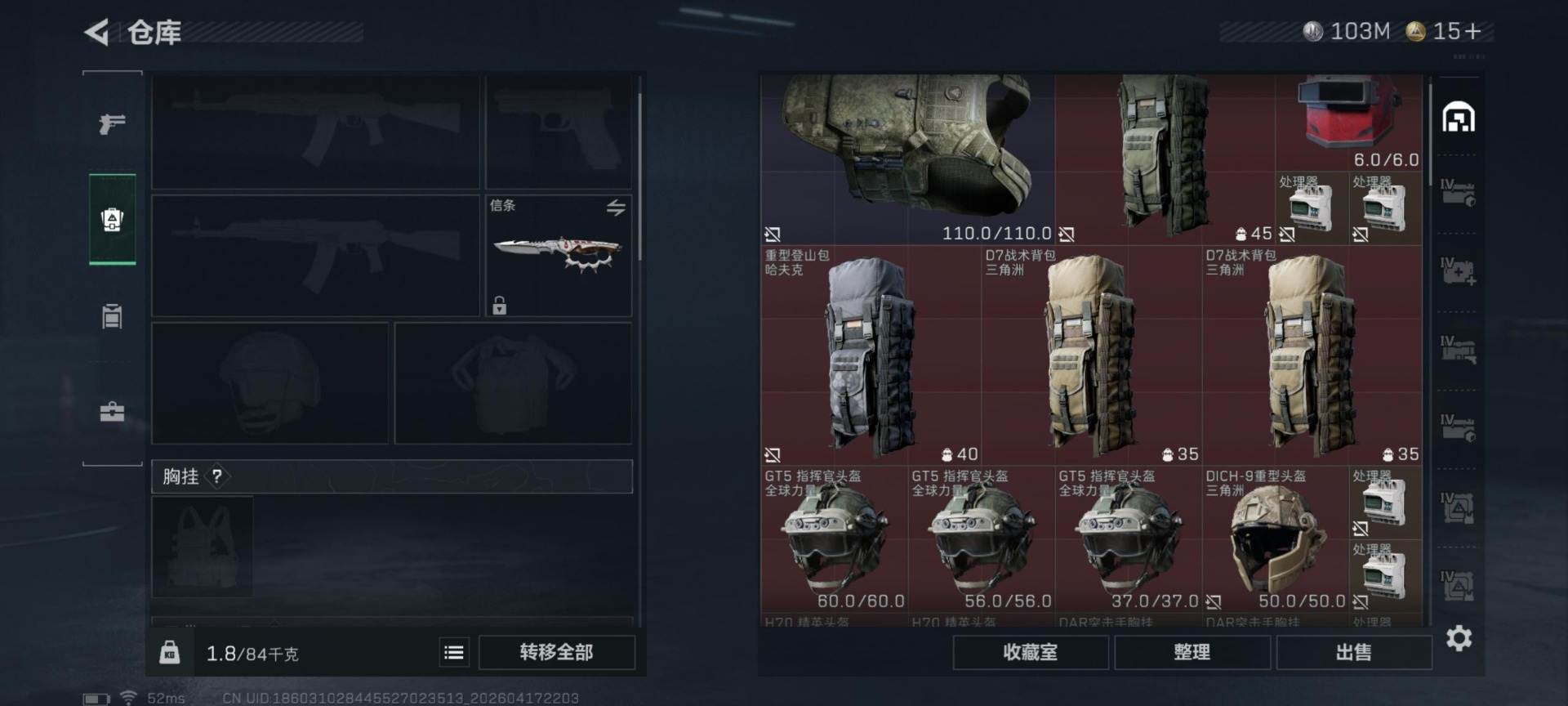Open the briefcase items category icon
The image size is (1568, 706).
coord(112,411)
